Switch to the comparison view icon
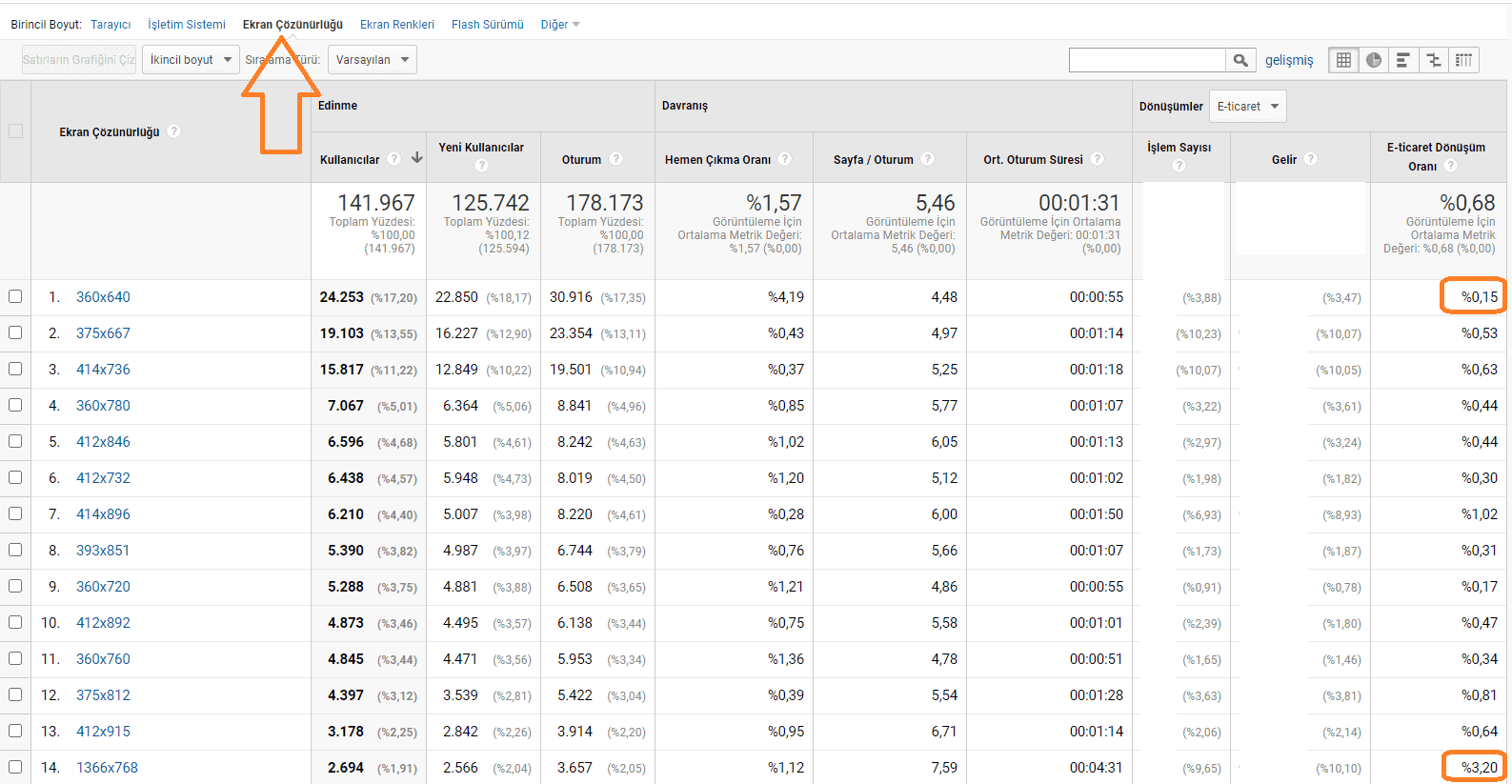The height and width of the screenshot is (784, 1512). coord(1433,60)
